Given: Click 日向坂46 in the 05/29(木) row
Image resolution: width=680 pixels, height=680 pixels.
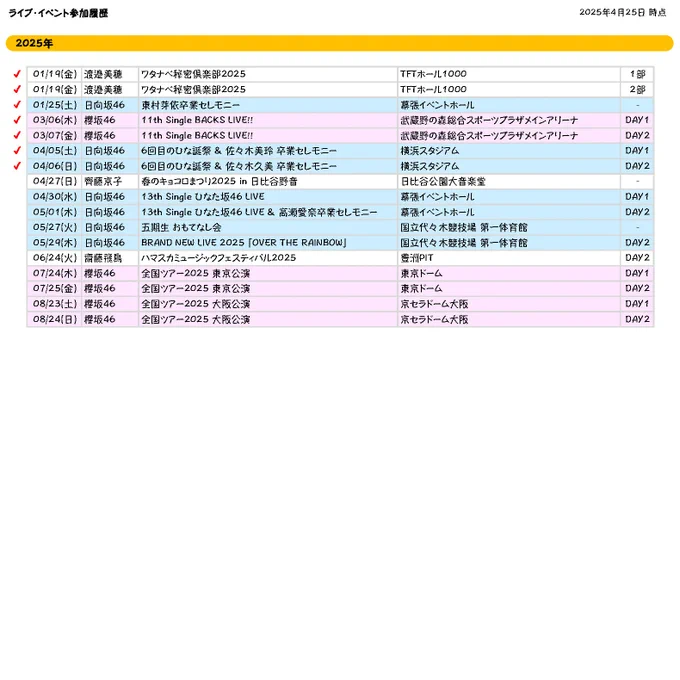Looking at the screenshot, I should click(x=105, y=242).
